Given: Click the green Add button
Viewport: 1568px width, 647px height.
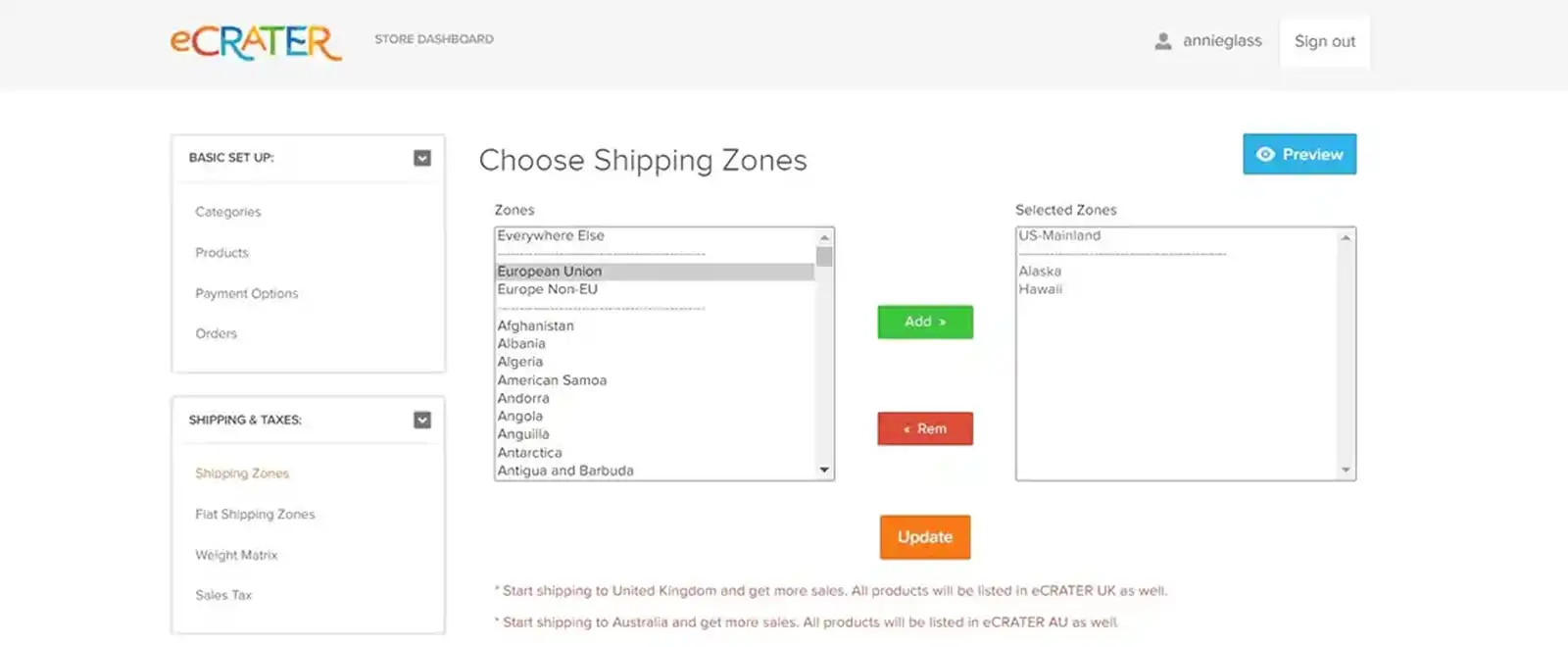Looking at the screenshot, I should tap(924, 322).
